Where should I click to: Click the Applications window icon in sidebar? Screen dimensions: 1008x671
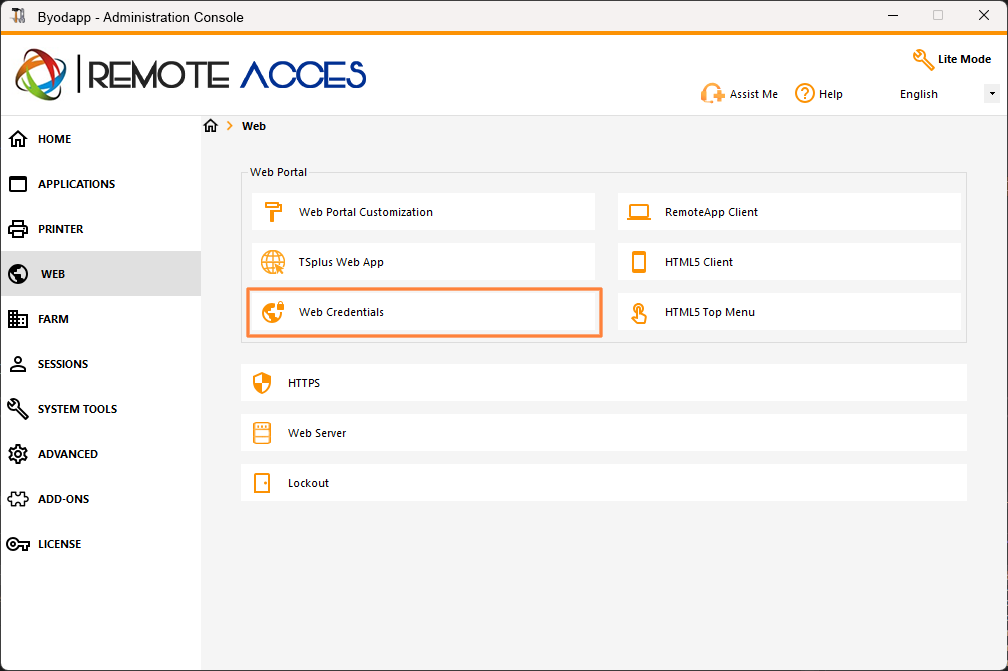click(18, 184)
